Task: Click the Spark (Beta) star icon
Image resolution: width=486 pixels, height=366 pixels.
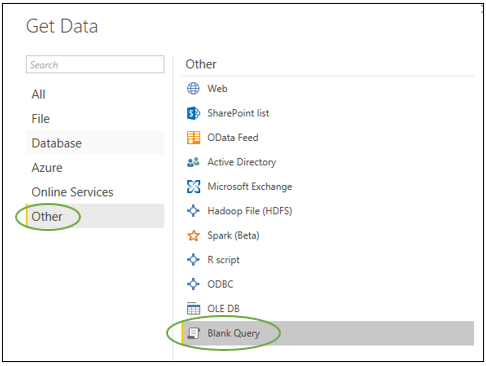Action: tap(193, 235)
